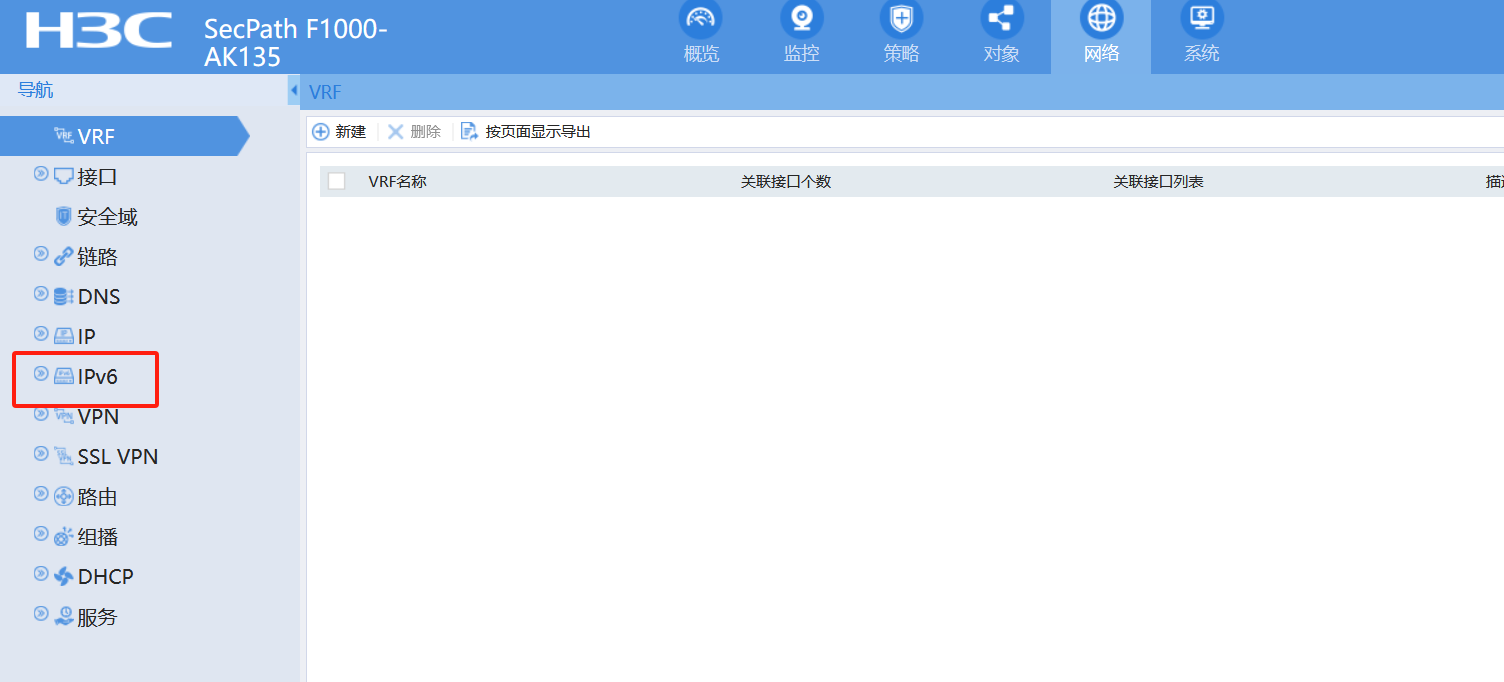Select 安全域 in the navigation tree
This screenshot has width=1504, height=682.
[108, 217]
